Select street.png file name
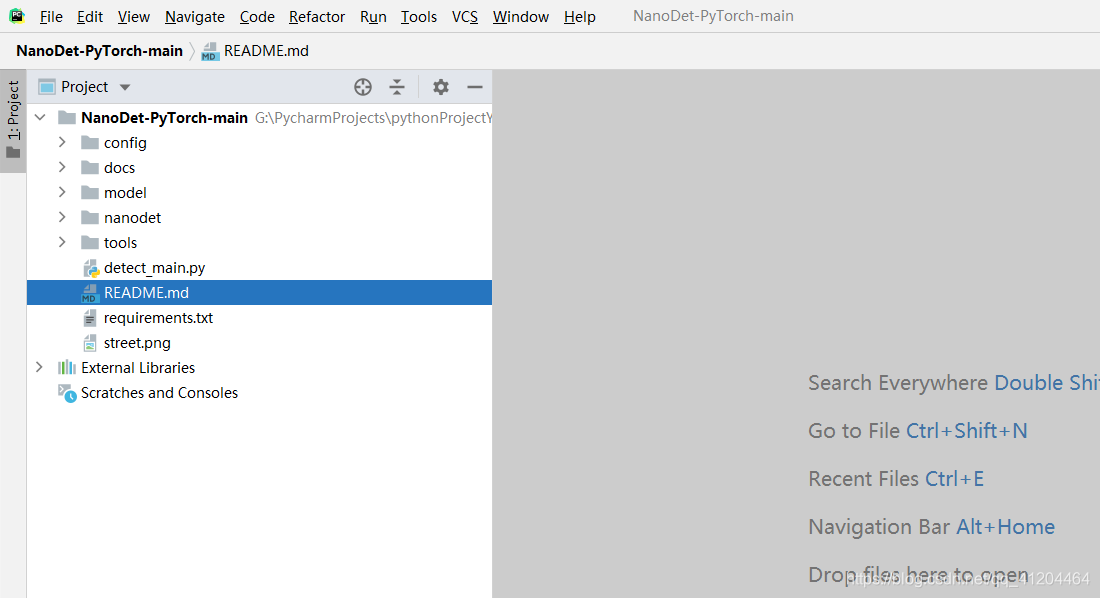Viewport: 1100px width, 598px height. pyautogui.click(x=138, y=343)
